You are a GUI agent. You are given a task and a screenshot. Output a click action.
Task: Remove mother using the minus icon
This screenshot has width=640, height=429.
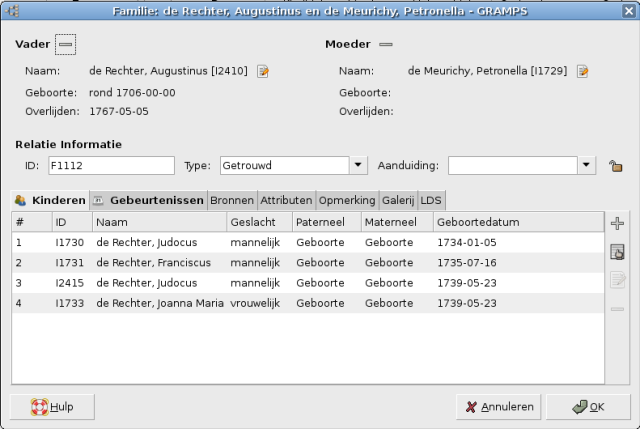coord(386,45)
